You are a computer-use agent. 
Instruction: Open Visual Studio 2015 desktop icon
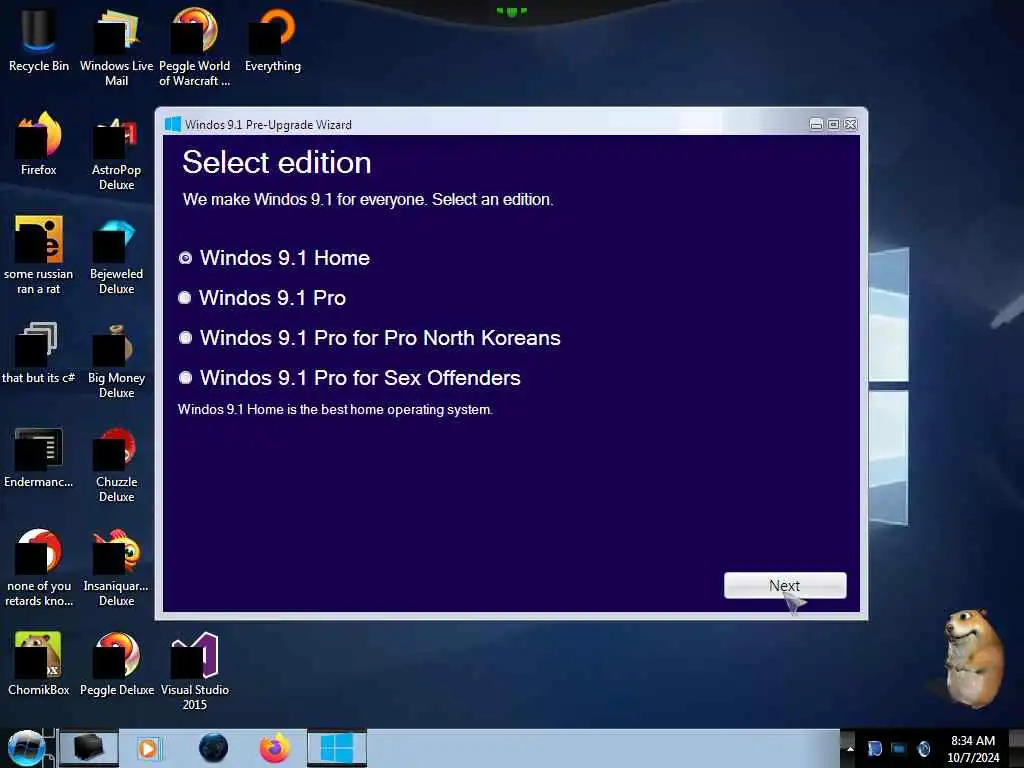click(195, 671)
